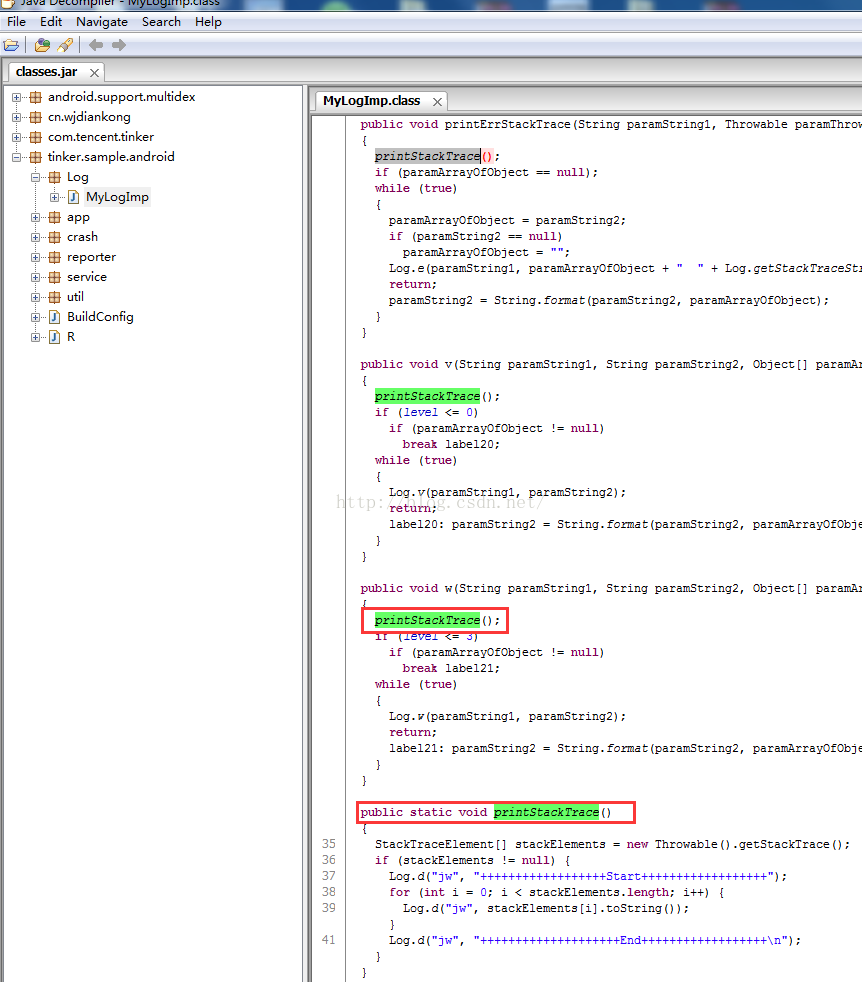The image size is (862, 982).
Task: Click the Open Type toolbar icon
Action: click(x=42, y=45)
